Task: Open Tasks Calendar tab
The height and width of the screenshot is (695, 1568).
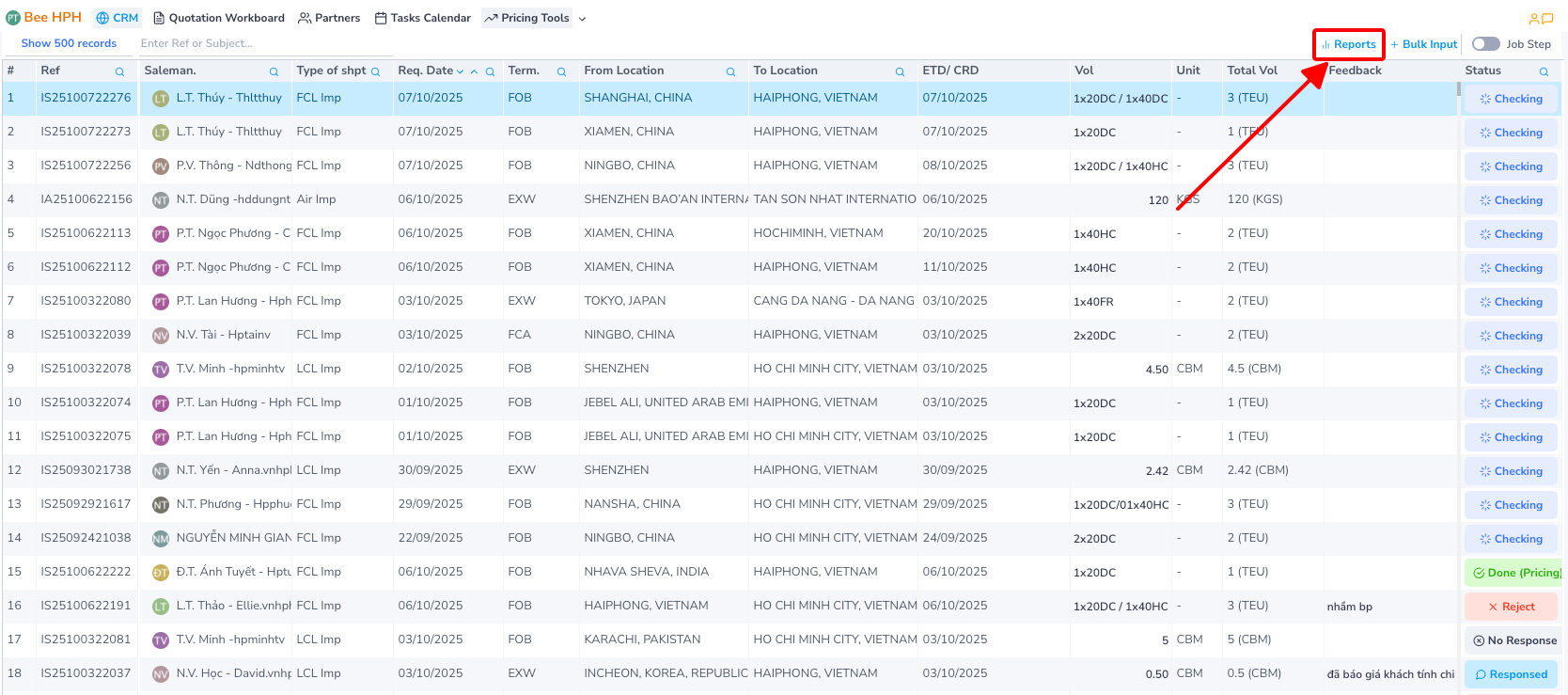Action: click(423, 18)
